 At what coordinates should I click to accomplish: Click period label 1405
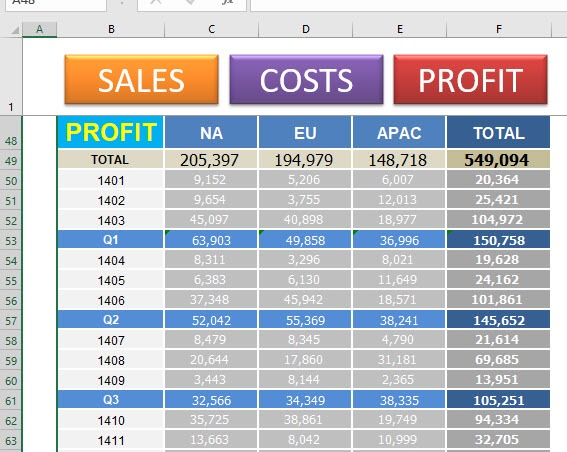coord(110,280)
